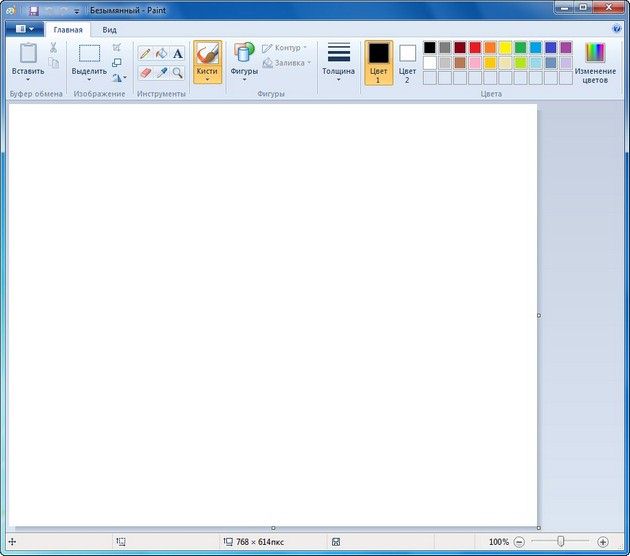Click the zoom out minus button

point(519,542)
